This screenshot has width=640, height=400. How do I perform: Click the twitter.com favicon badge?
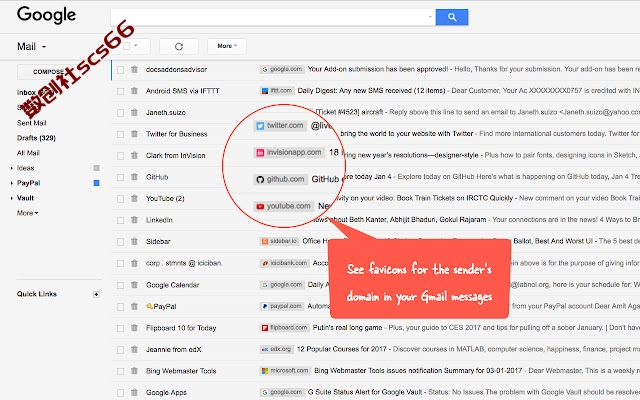280,126
